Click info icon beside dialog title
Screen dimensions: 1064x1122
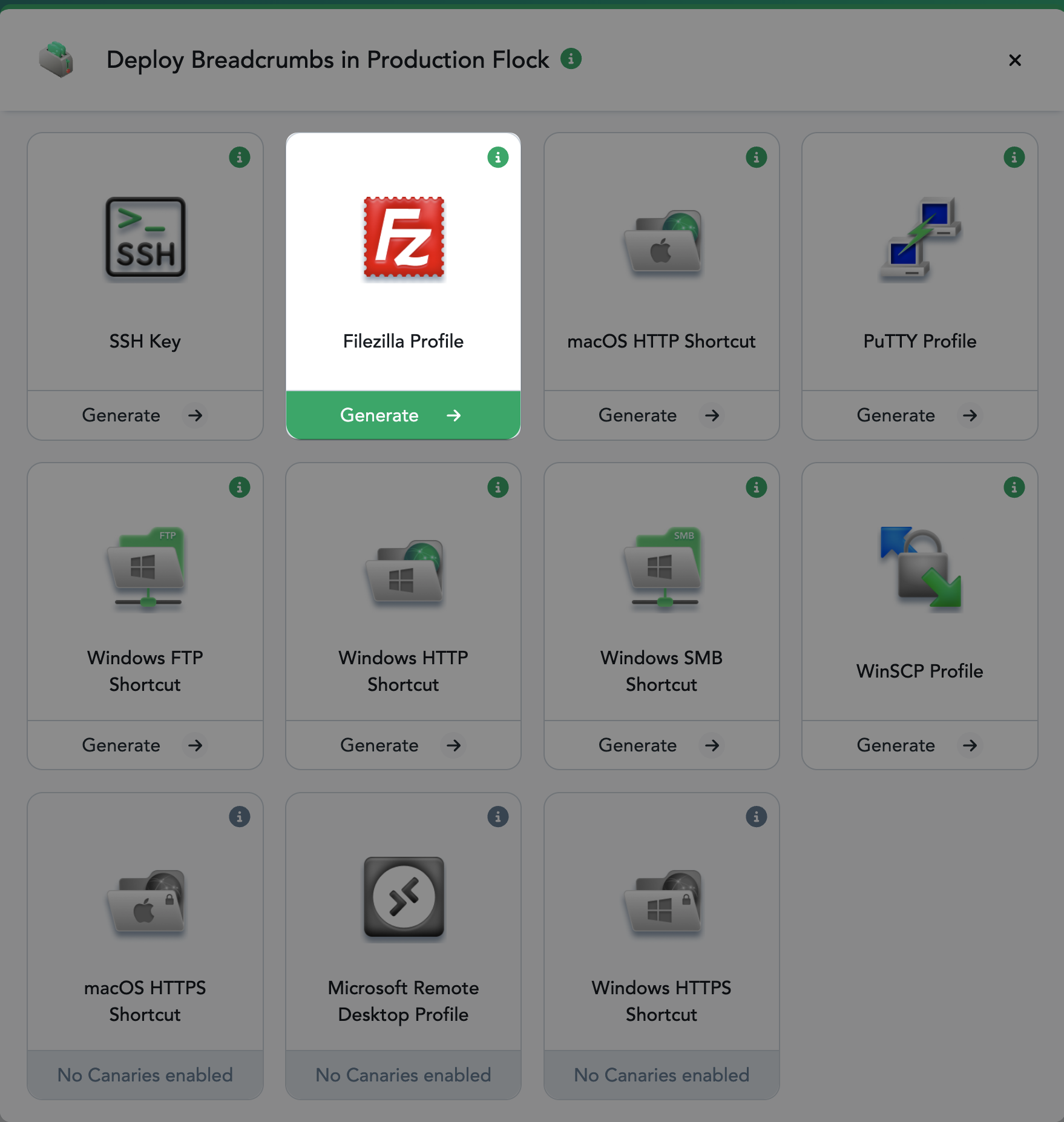pos(571,59)
